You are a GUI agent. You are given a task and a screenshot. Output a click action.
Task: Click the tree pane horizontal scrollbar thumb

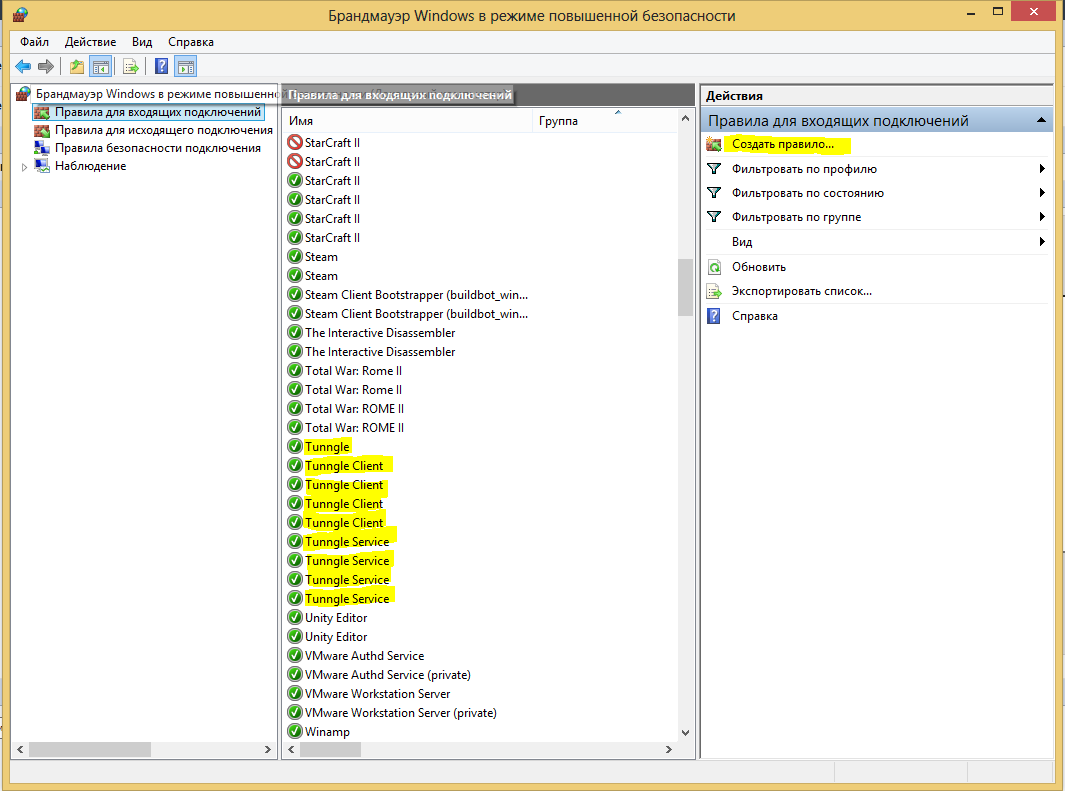click(x=90, y=750)
